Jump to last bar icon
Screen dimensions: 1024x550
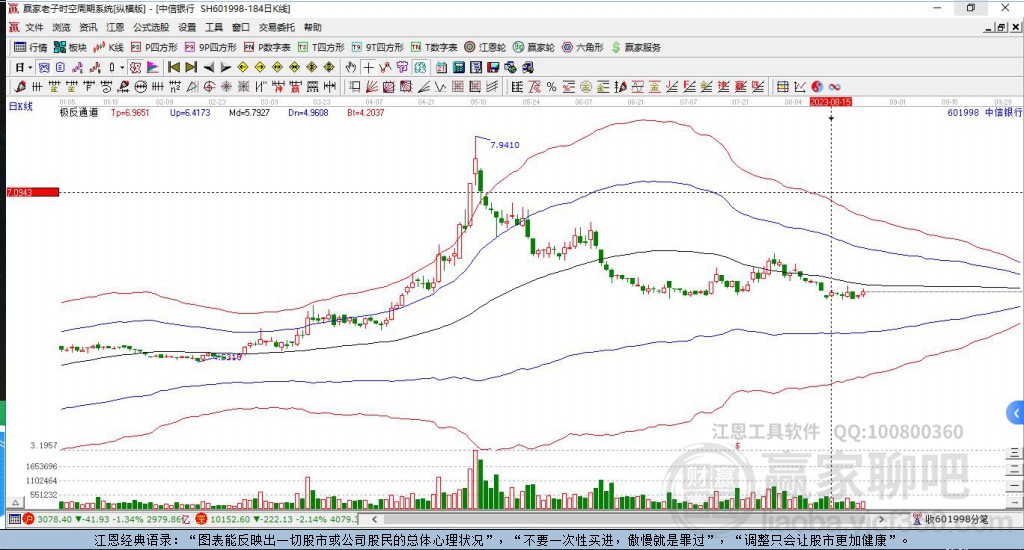coord(191,67)
